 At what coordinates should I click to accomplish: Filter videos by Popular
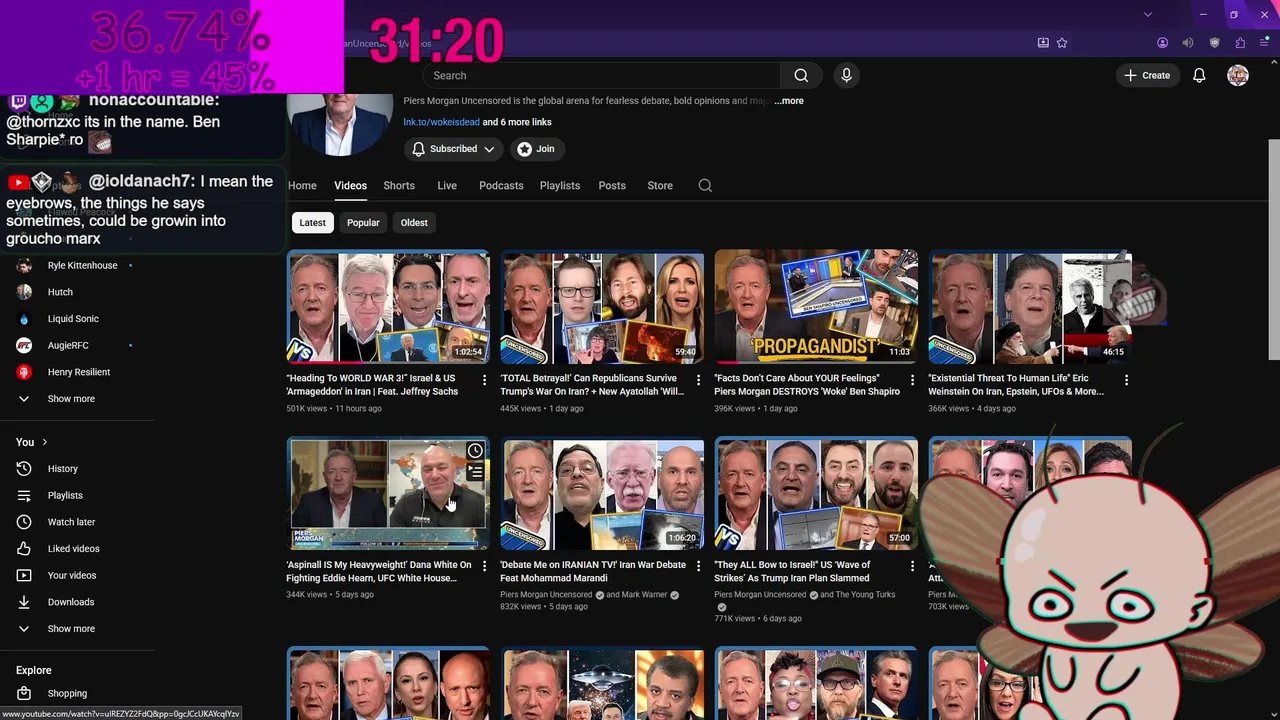363,222
